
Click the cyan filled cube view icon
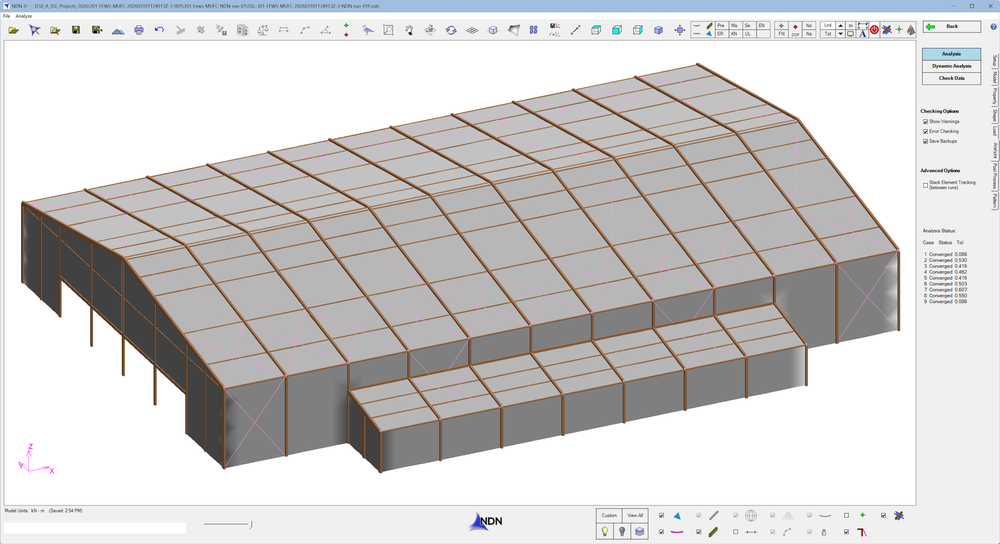point(617,30)
